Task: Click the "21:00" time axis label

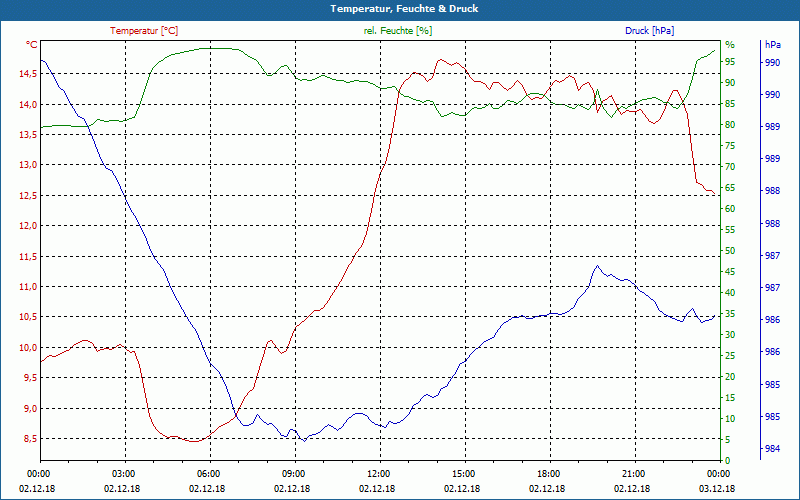Action: click(632, 473)
